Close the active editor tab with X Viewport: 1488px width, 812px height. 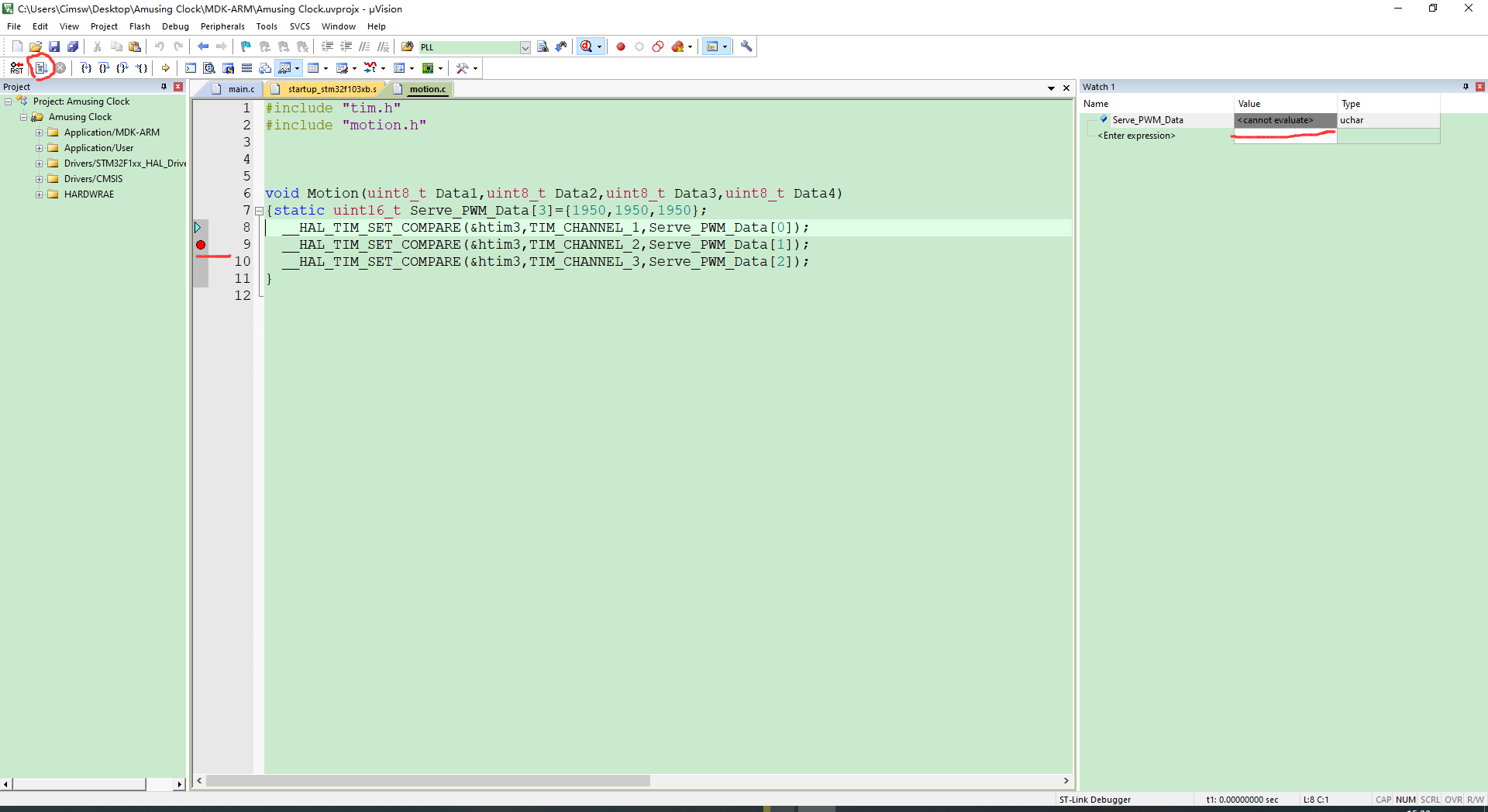point(1066,88)
